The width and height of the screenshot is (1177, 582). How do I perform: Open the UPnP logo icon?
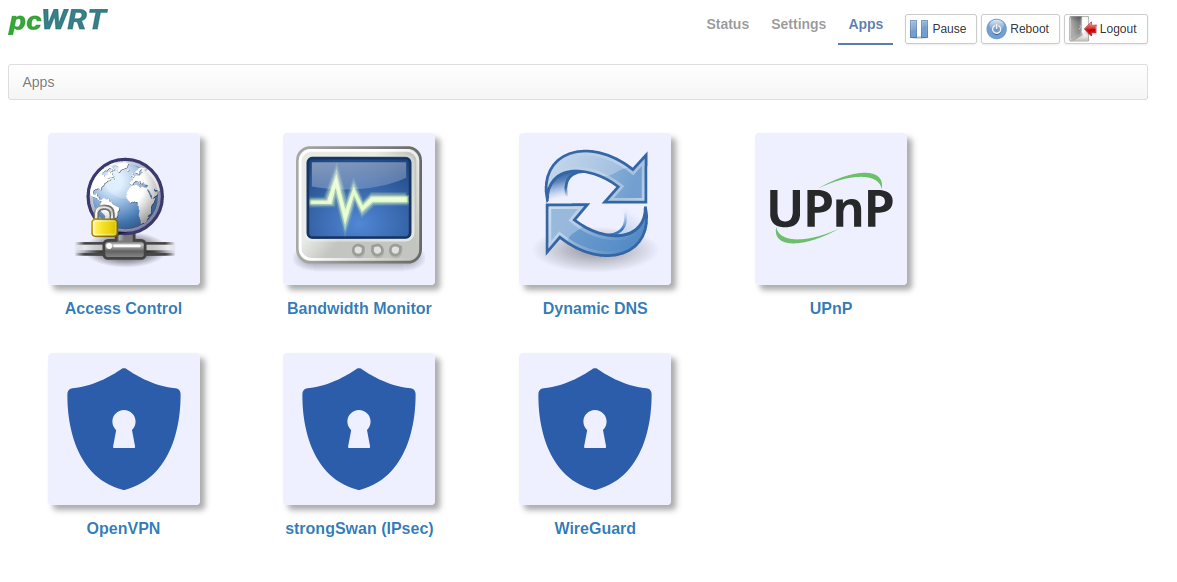point(831,209)
